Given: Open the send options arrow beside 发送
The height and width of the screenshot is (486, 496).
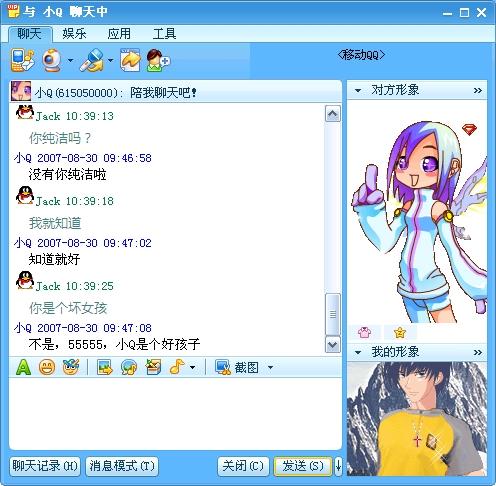Looking at the screenshot, I should click(338, 466).
